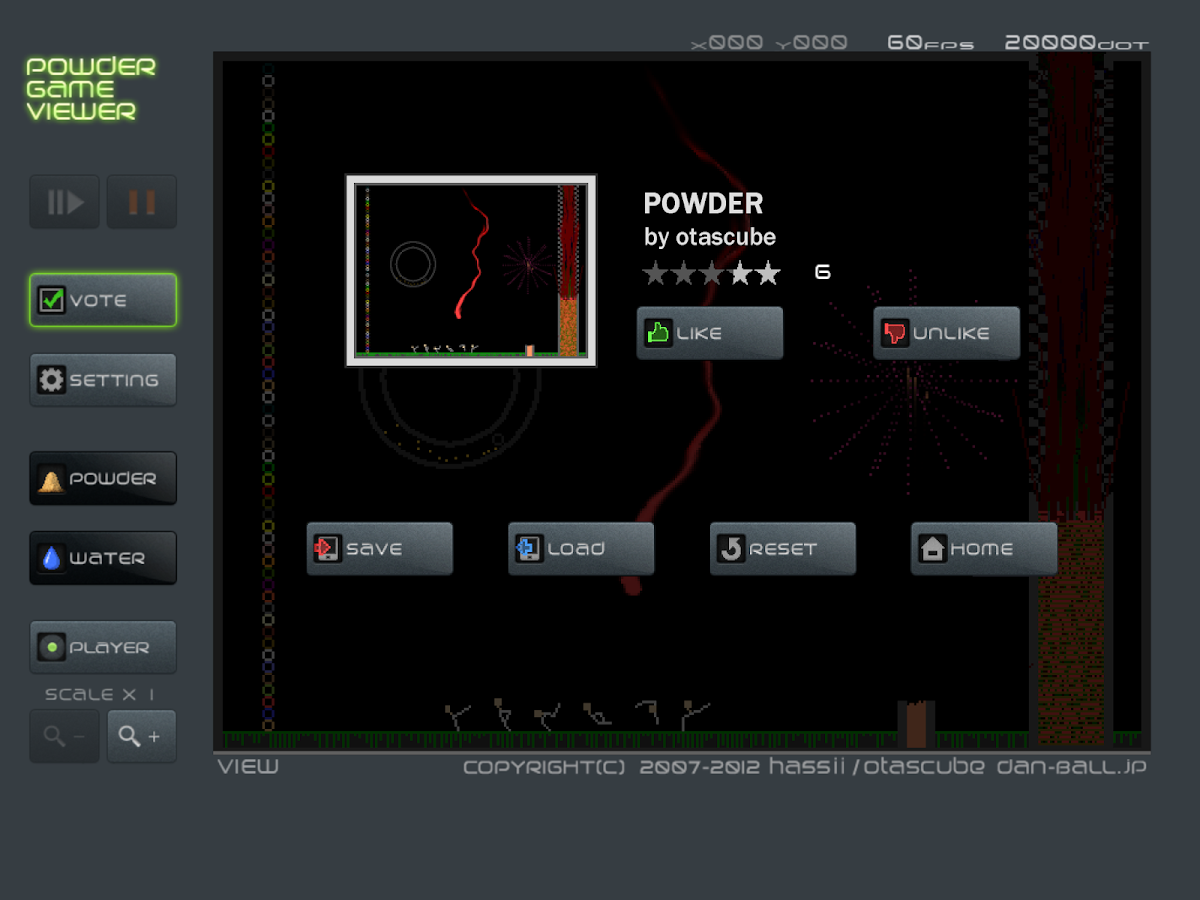Zoom out with the minus magnifier
The height and width of the screenshot is (900, 1200).
pyautogui.click(x=64, y=736)
